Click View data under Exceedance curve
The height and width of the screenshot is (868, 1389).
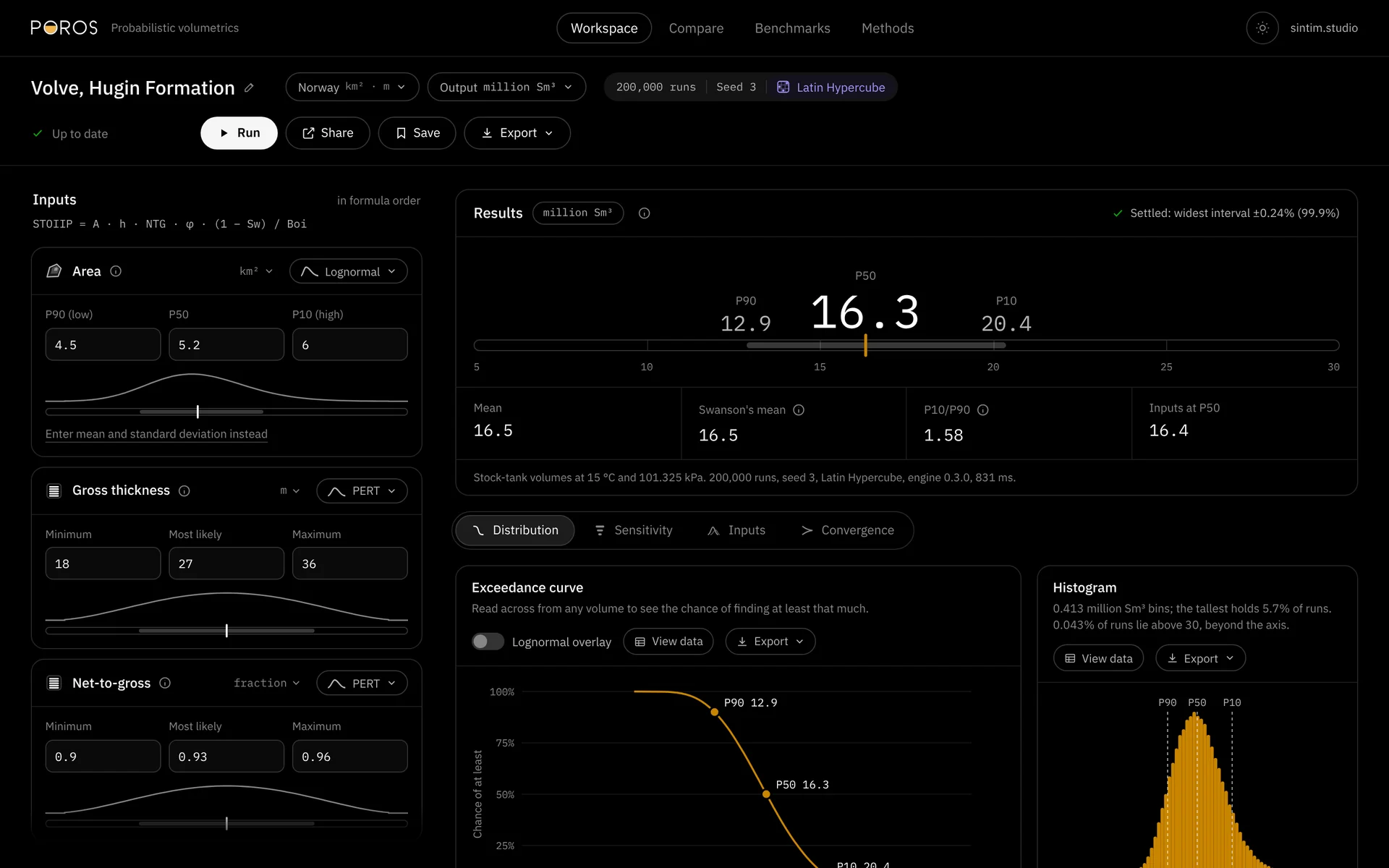coord(668,642)
